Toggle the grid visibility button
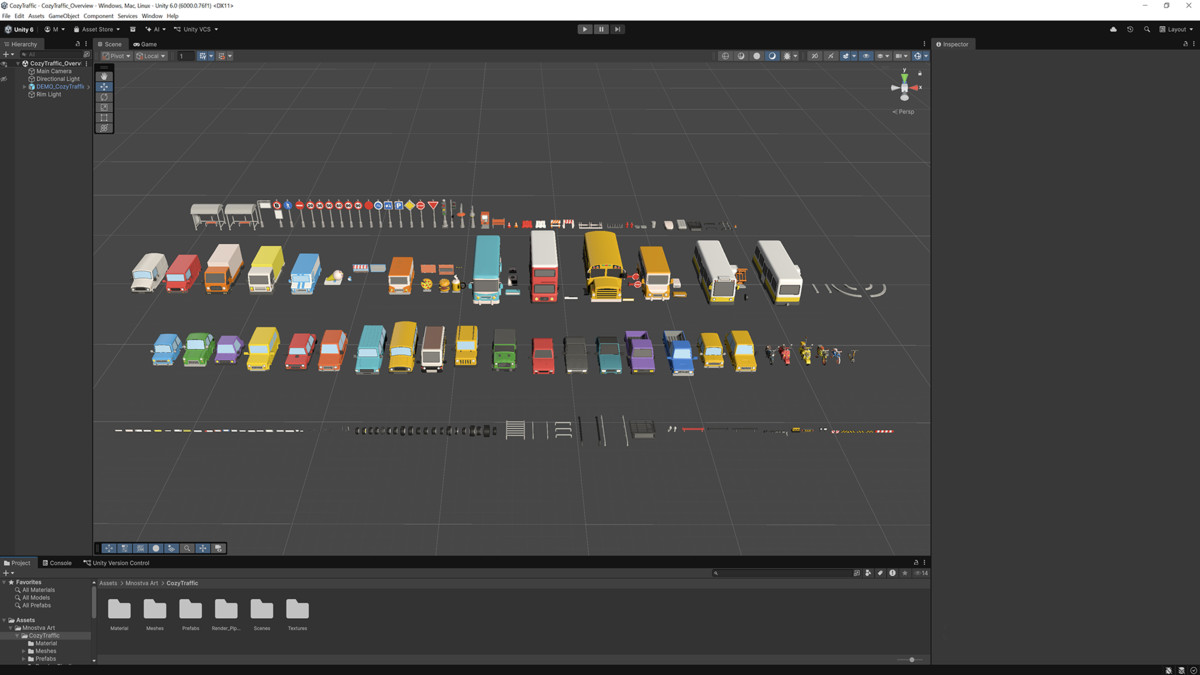The width and height of the screenshot is (1200, 675). (204, 56)
